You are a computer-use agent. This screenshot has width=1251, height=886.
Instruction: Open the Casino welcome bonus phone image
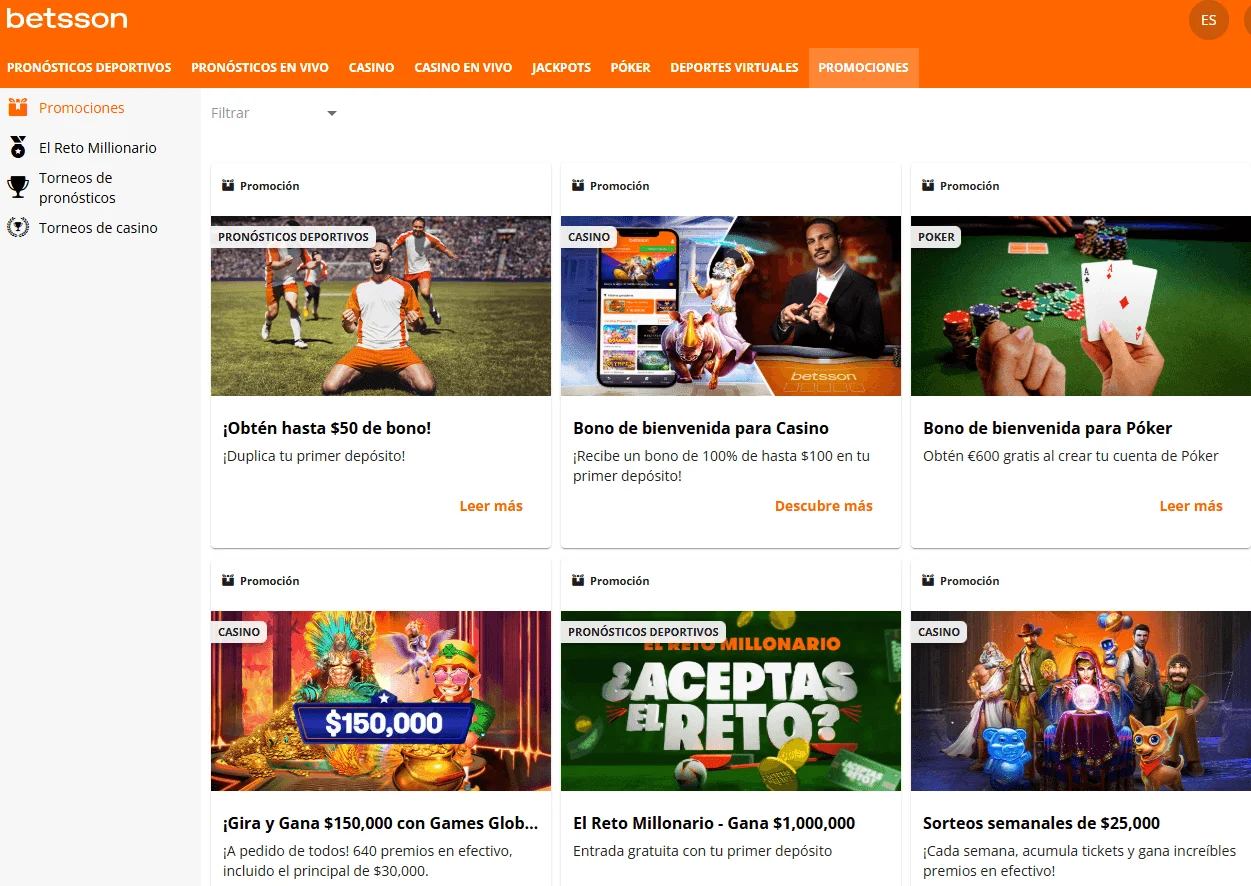[731, 306]
